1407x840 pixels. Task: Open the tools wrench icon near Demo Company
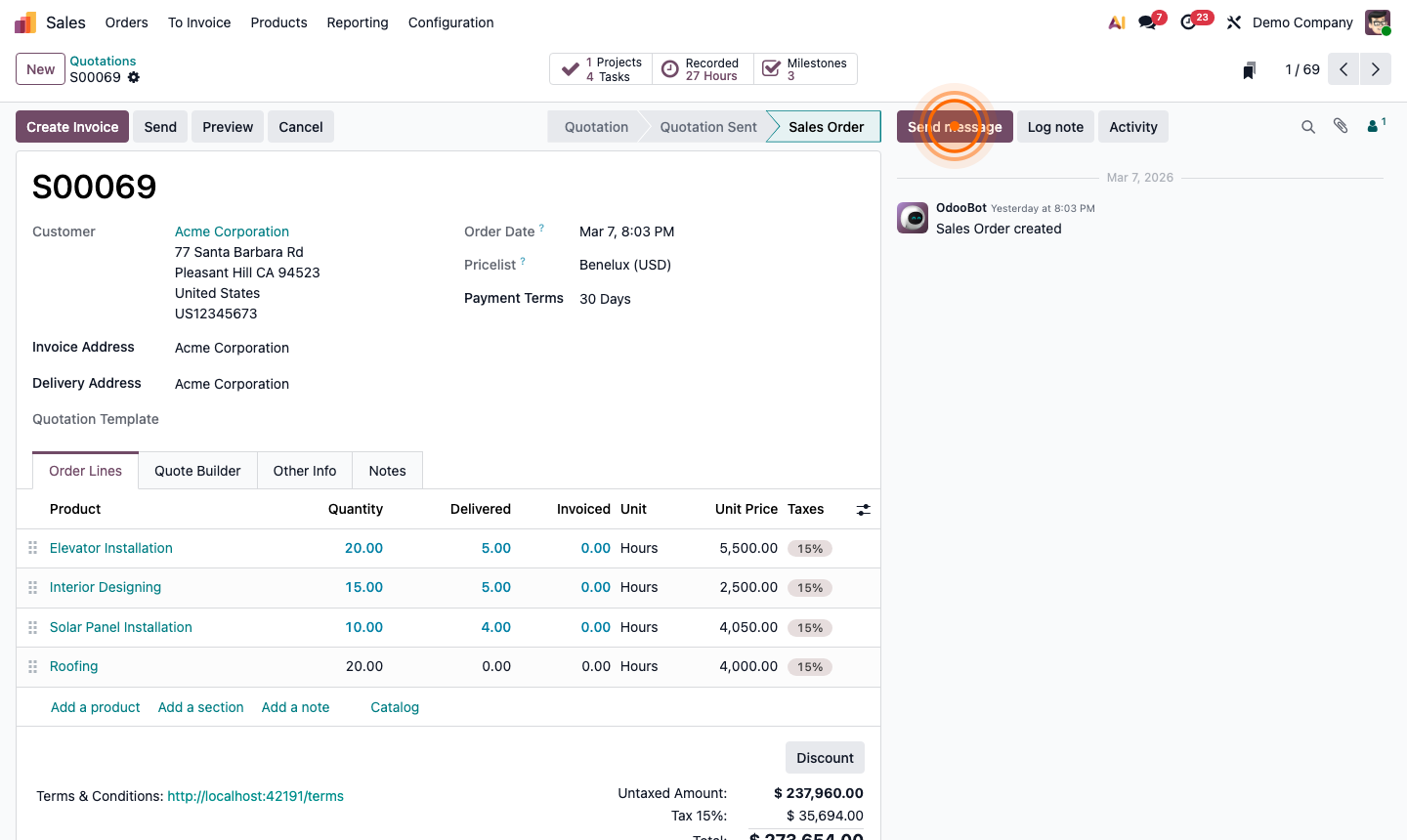[x=1233, y=21]
